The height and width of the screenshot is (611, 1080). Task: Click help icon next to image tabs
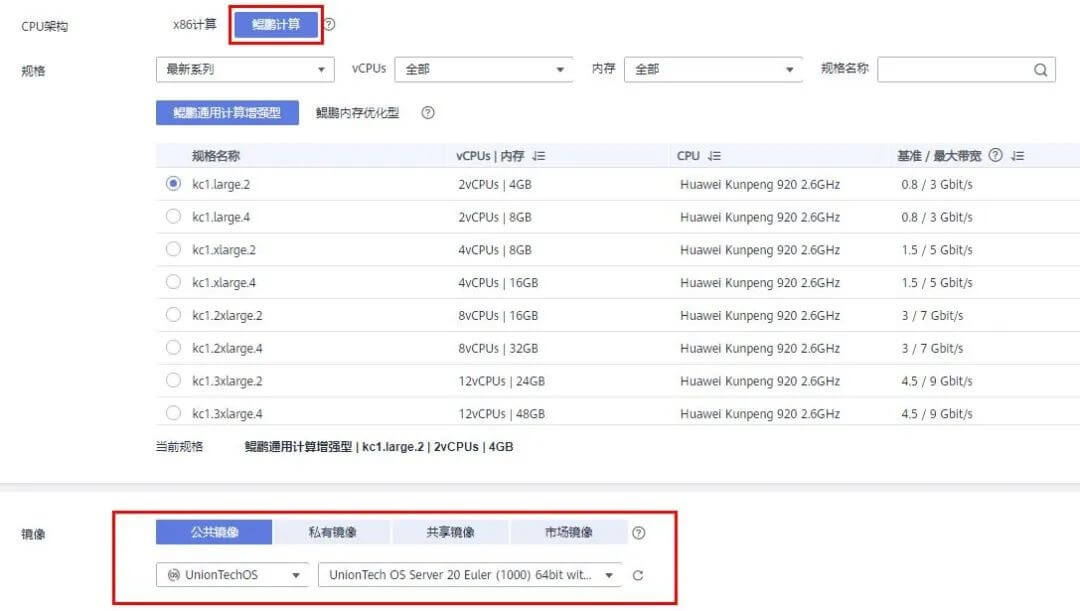(638, 532)
